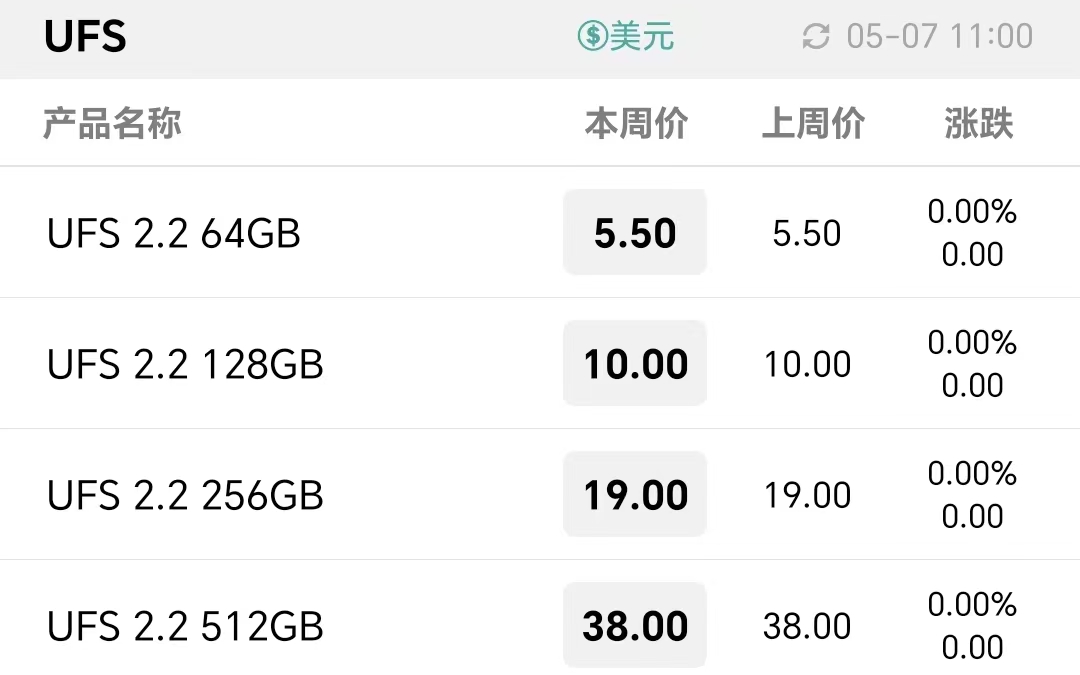Image resolution: width=1080 pixels, height=675 pixels.
Task: Switch currency via 美元 label
Action: tap(642, 36)
